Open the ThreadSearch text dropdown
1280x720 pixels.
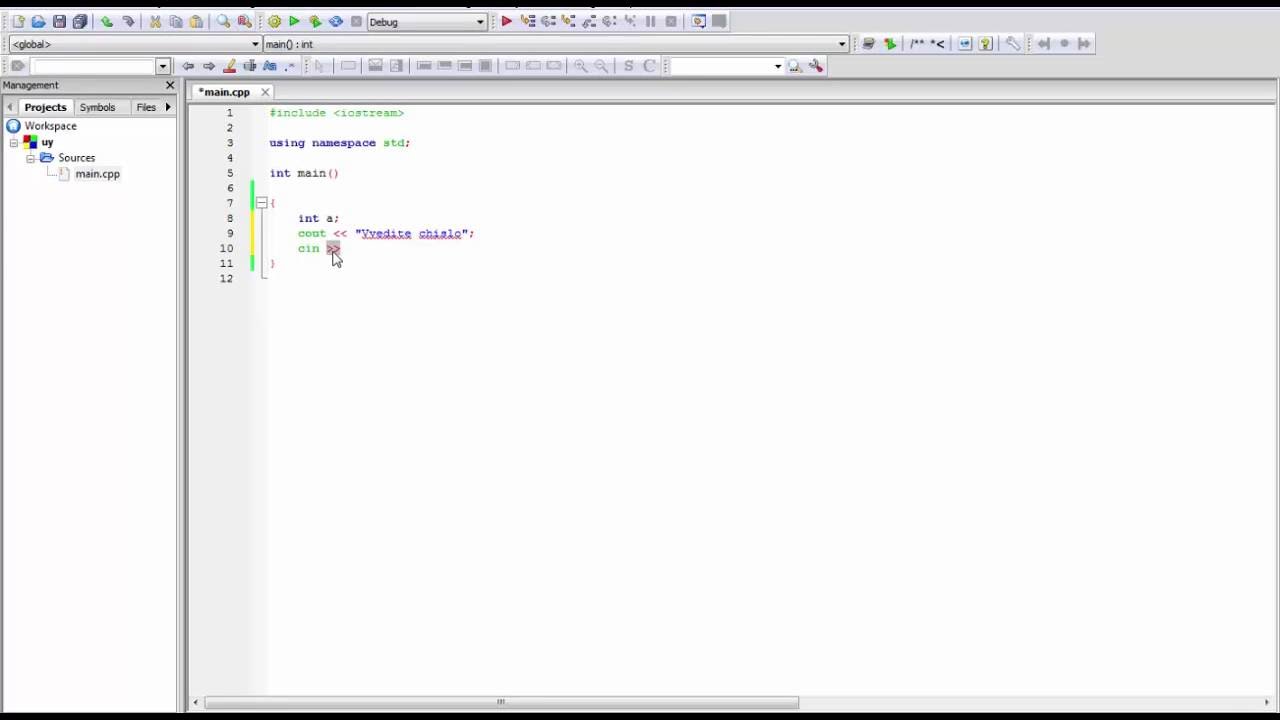(777, 66)
